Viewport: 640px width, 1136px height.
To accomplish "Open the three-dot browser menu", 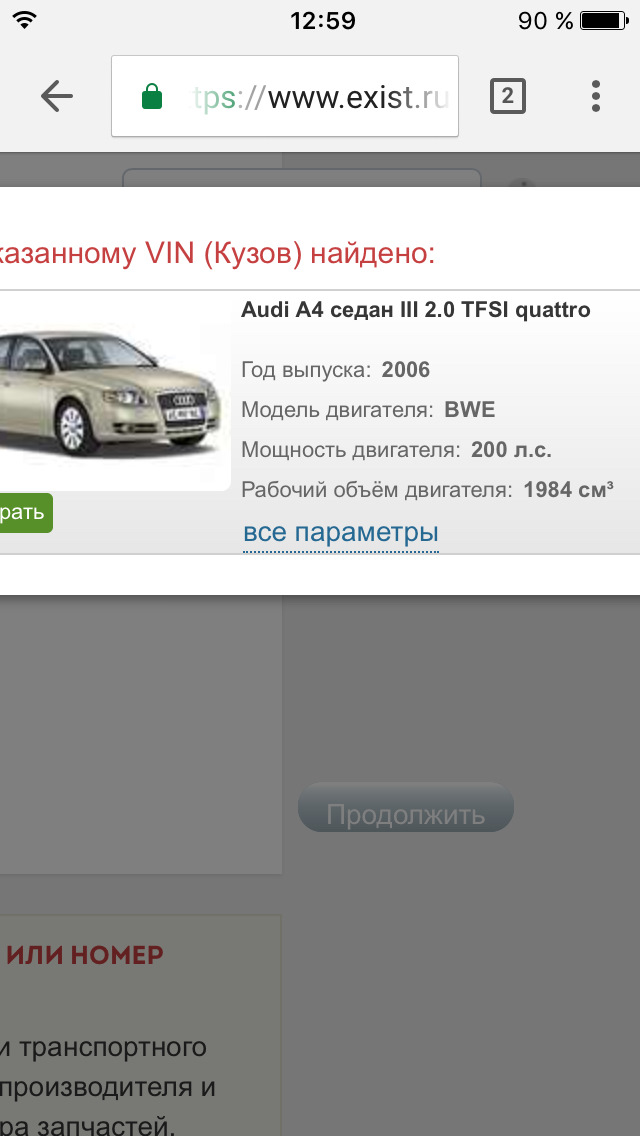I will (x=596, y=96).
